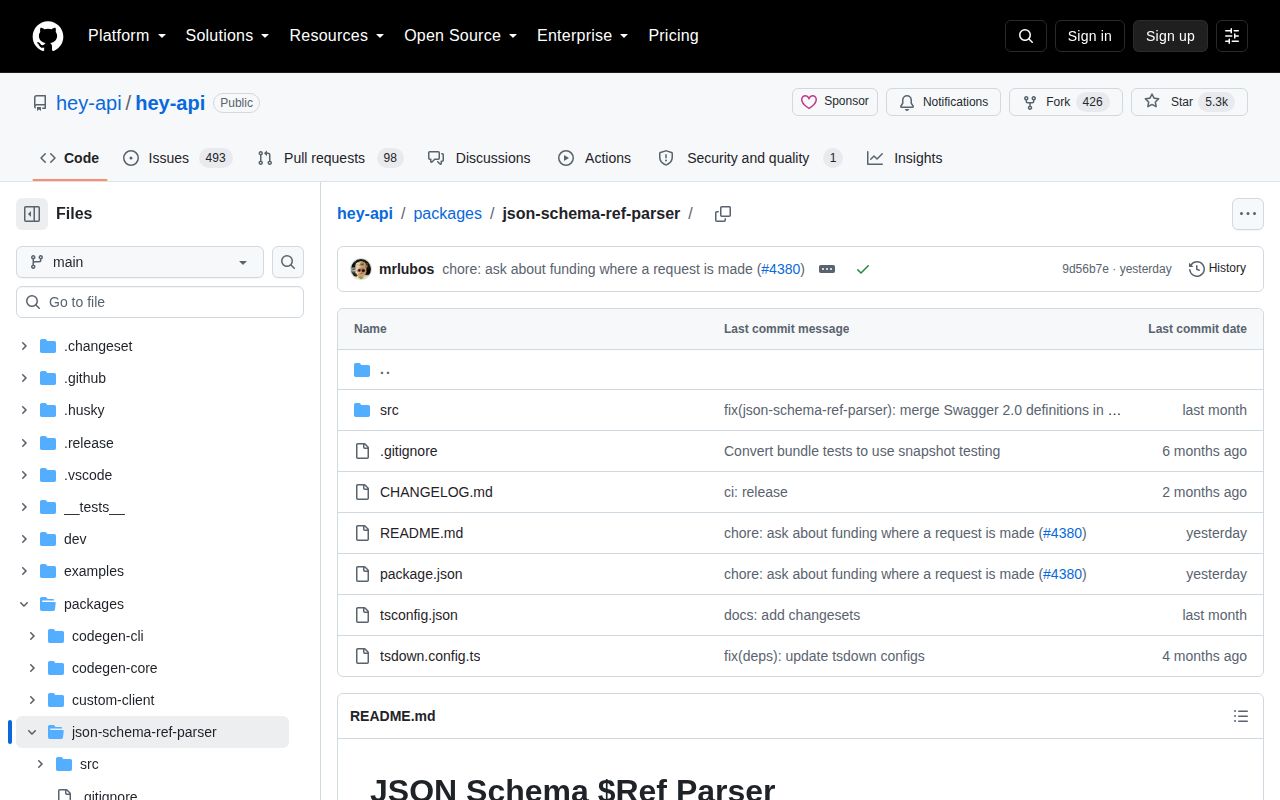Open the mrlubos username link
This screenshot has height=800, width=1280.
[x=406, y=269]
